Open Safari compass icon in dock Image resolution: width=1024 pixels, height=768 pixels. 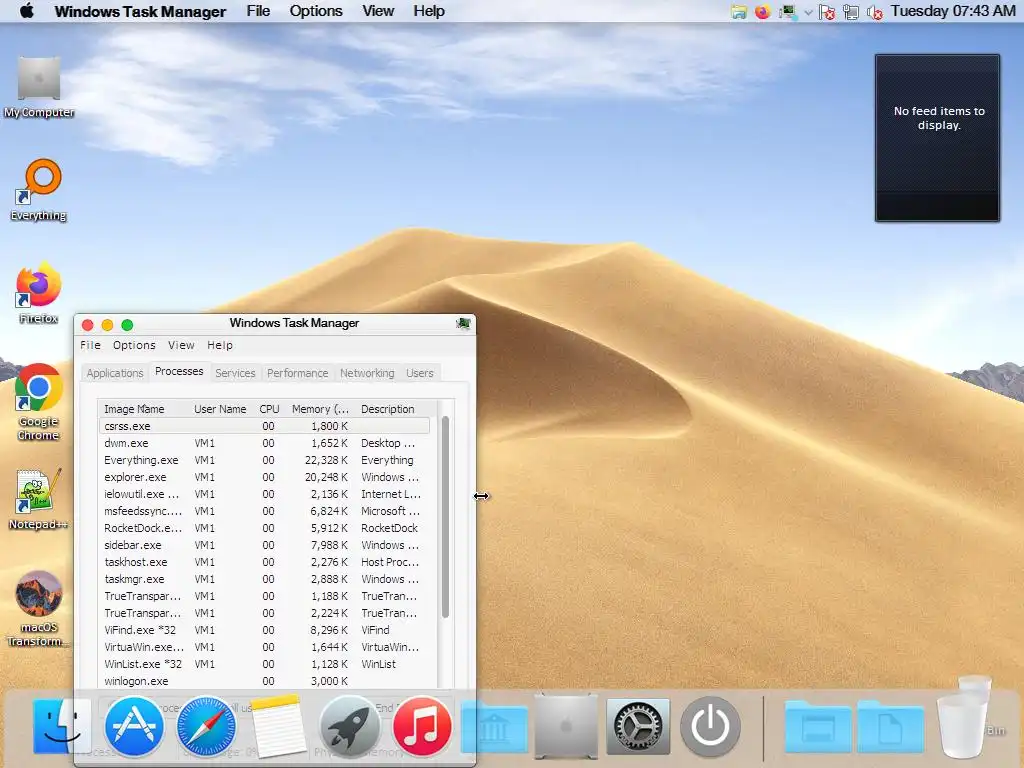(206, 726)
